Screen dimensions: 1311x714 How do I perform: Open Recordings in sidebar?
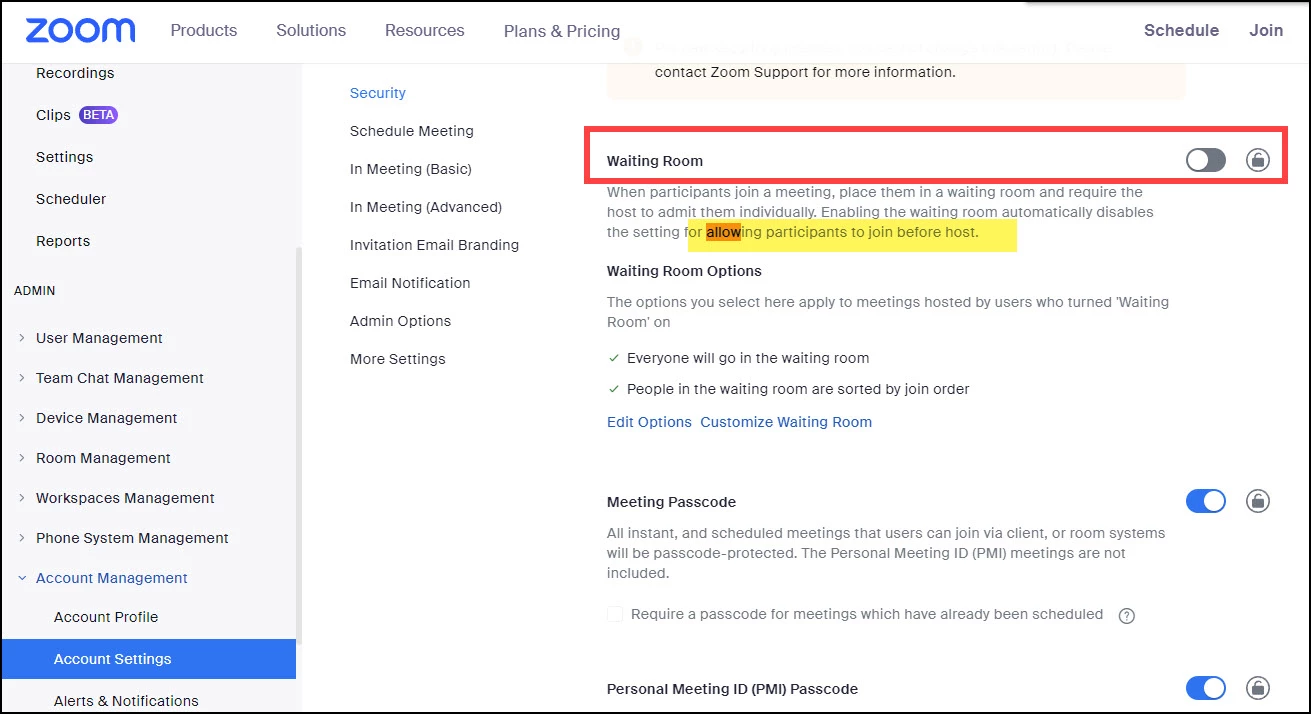[75, 73]
